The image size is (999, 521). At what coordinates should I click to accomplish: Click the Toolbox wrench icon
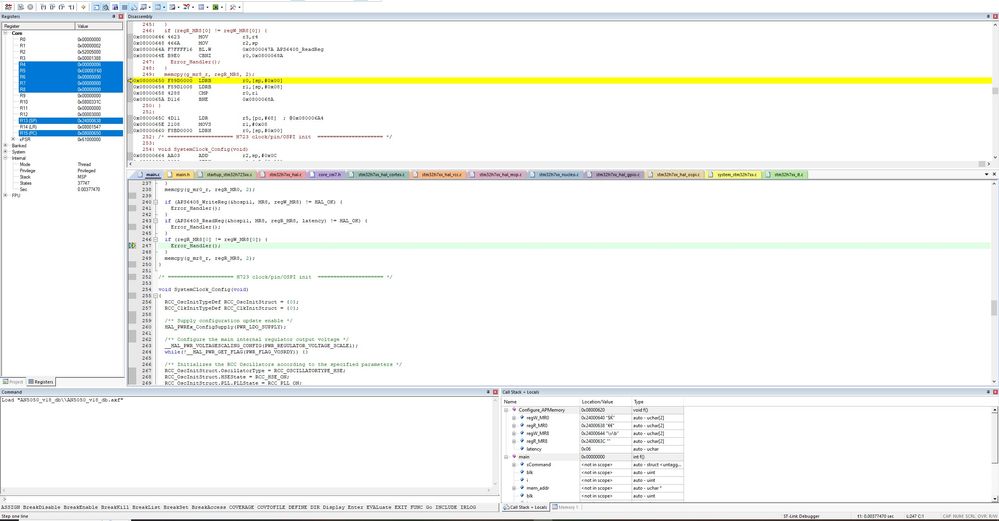233,7
